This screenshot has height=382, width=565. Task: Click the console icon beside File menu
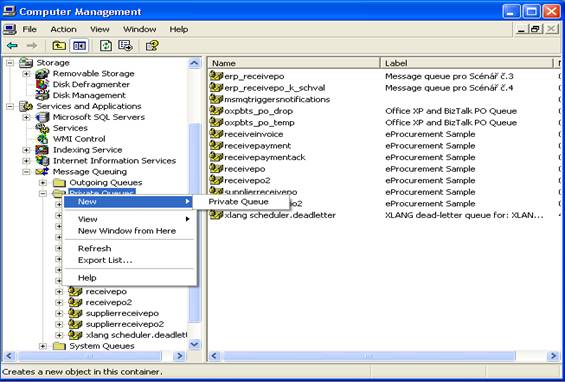10,29
